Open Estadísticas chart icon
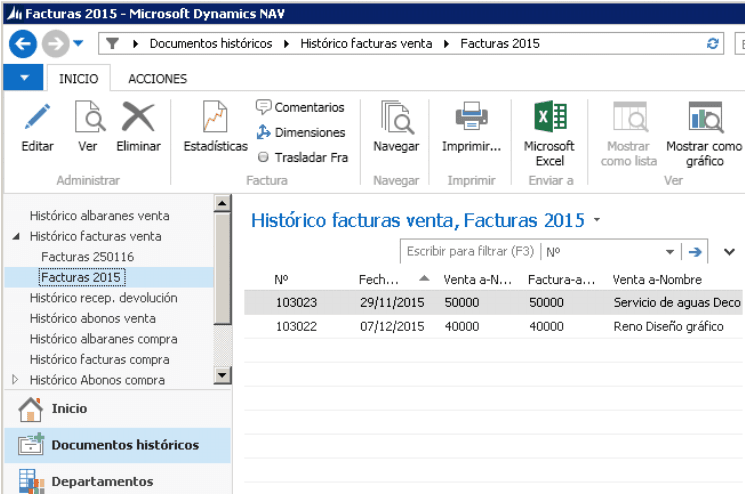Screen dimensions: 745x494 pyautogui.click(x=215, y=116)
